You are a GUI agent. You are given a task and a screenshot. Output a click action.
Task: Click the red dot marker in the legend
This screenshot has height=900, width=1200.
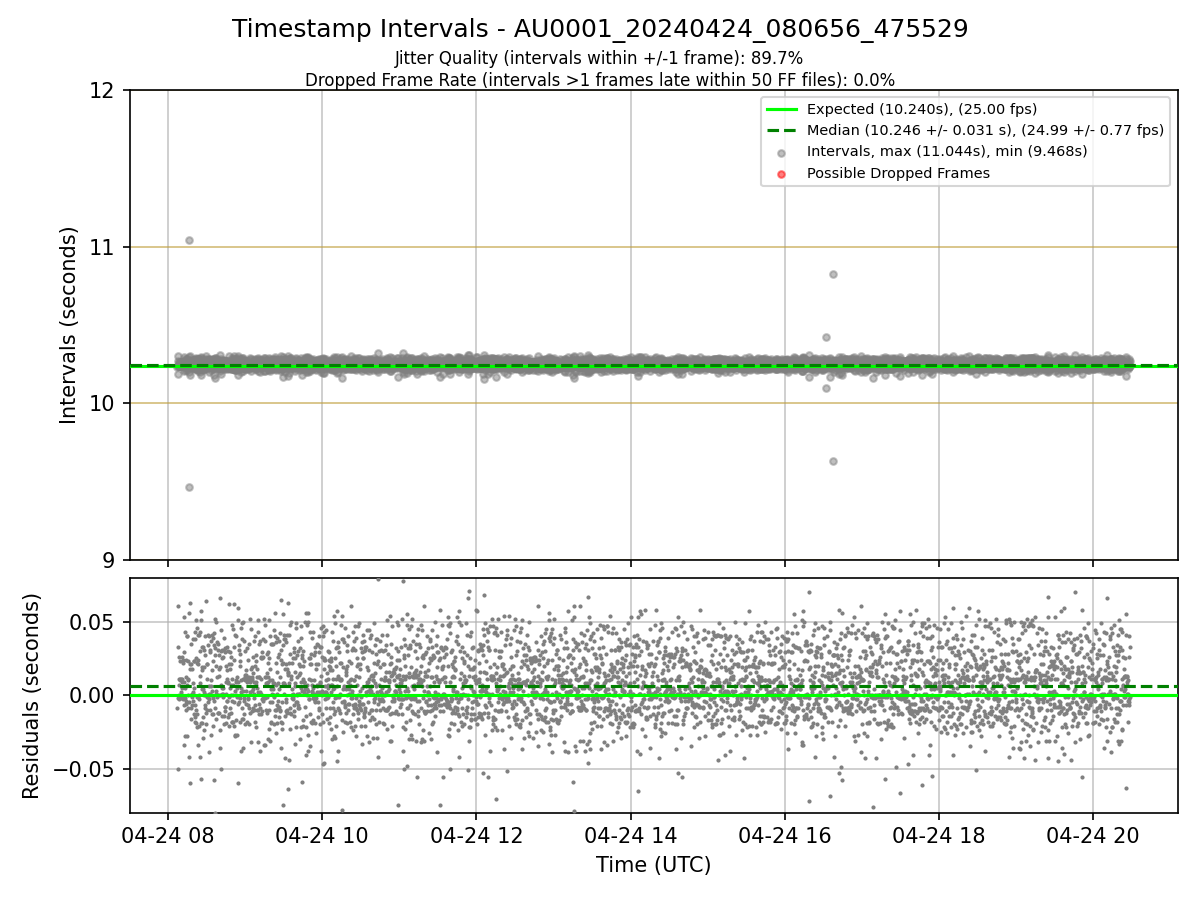tap(782, 174)
